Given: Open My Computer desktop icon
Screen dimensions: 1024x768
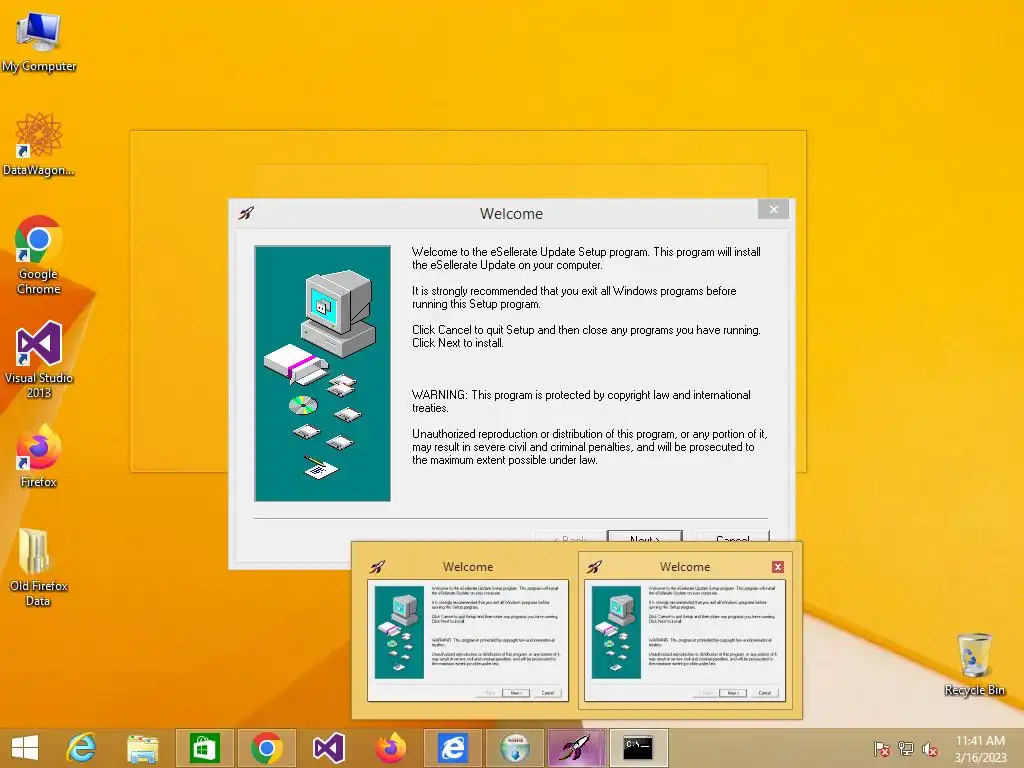Looking at the screenshot, I should pos(39,42).
